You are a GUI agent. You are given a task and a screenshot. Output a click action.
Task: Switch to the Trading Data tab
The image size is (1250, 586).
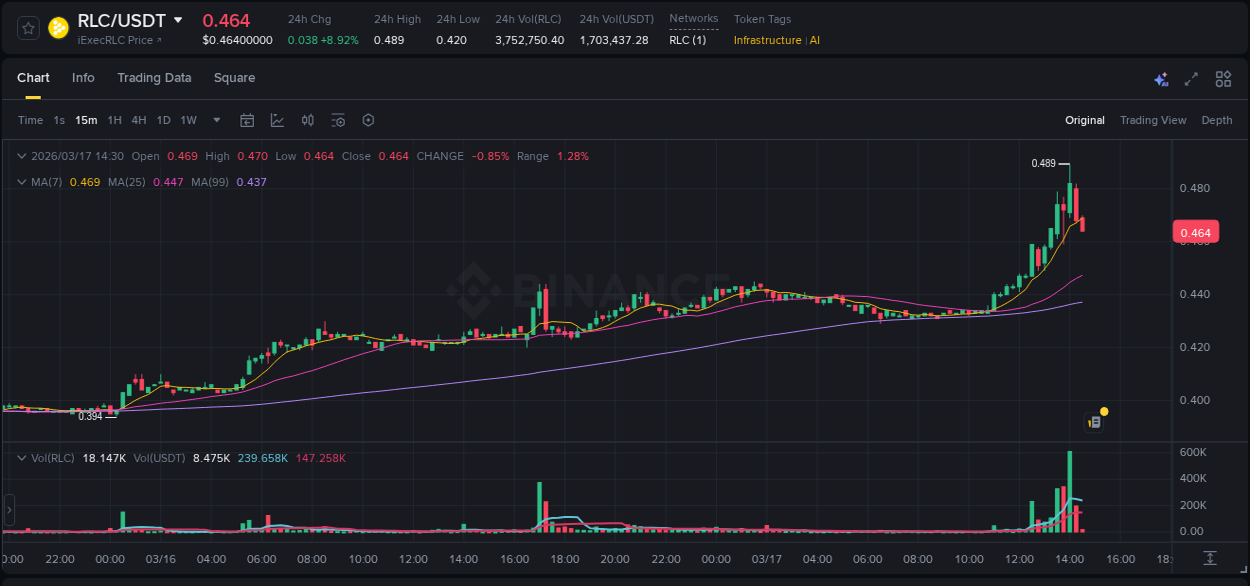154,78
